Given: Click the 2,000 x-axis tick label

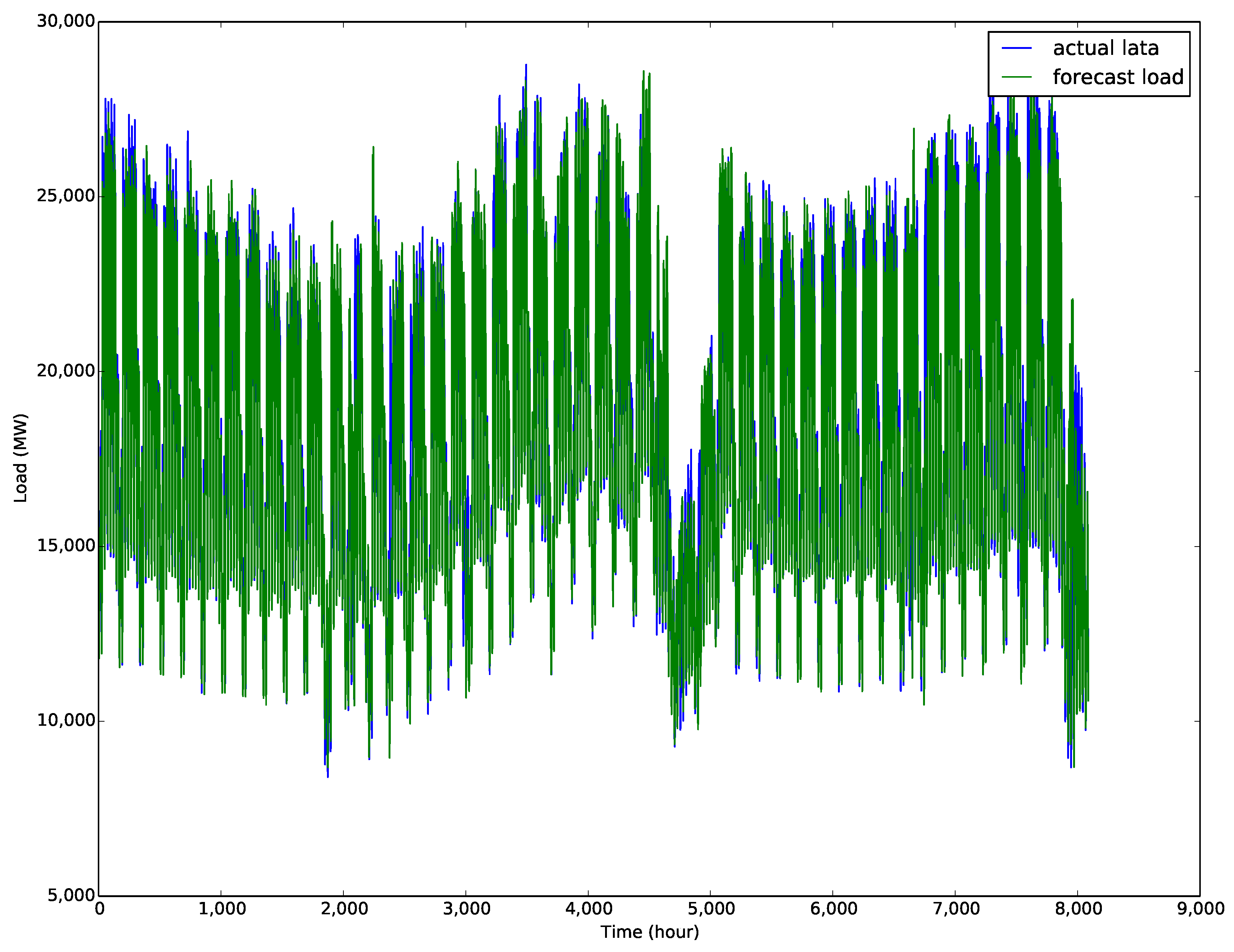Looking at the screenshot, I should [344, 909].
